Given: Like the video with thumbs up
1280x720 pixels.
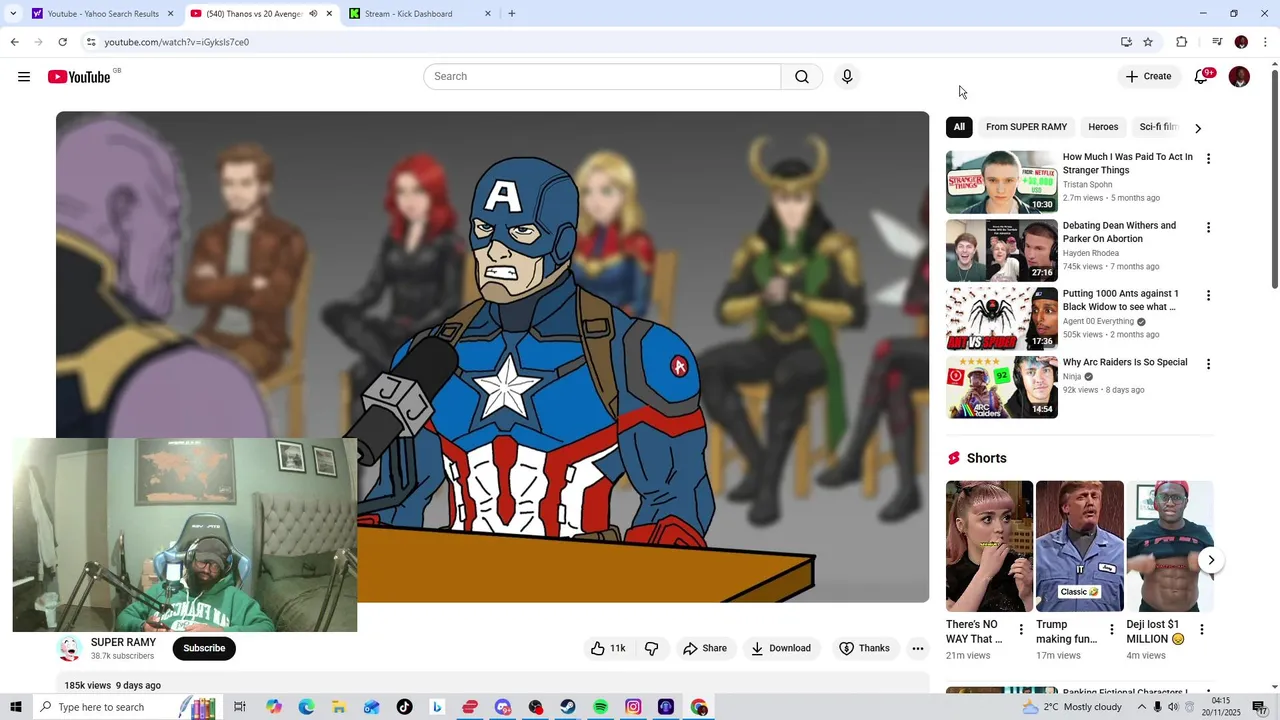Looking at the screenshot, I should pos(608,648).
